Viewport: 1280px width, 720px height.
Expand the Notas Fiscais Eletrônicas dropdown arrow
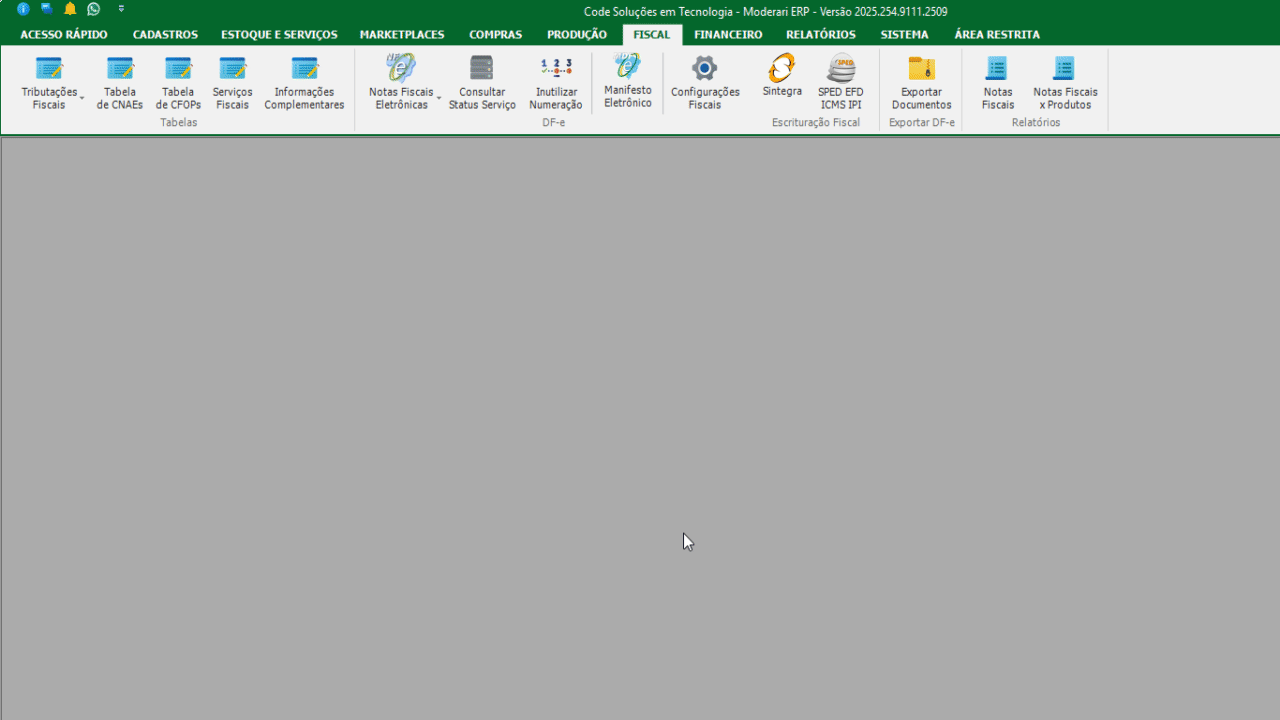pyautogui.click(x=439, y=98)
